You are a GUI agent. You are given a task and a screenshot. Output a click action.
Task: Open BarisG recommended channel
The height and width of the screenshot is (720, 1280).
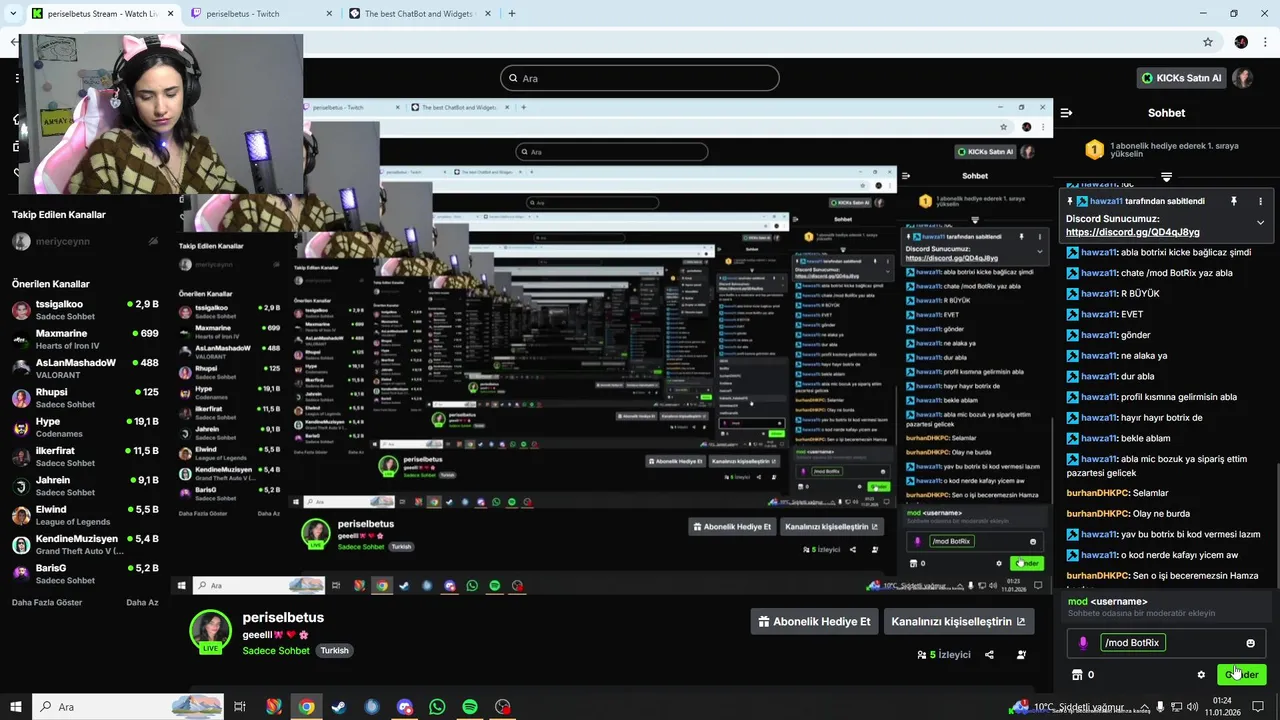(85, 574)
